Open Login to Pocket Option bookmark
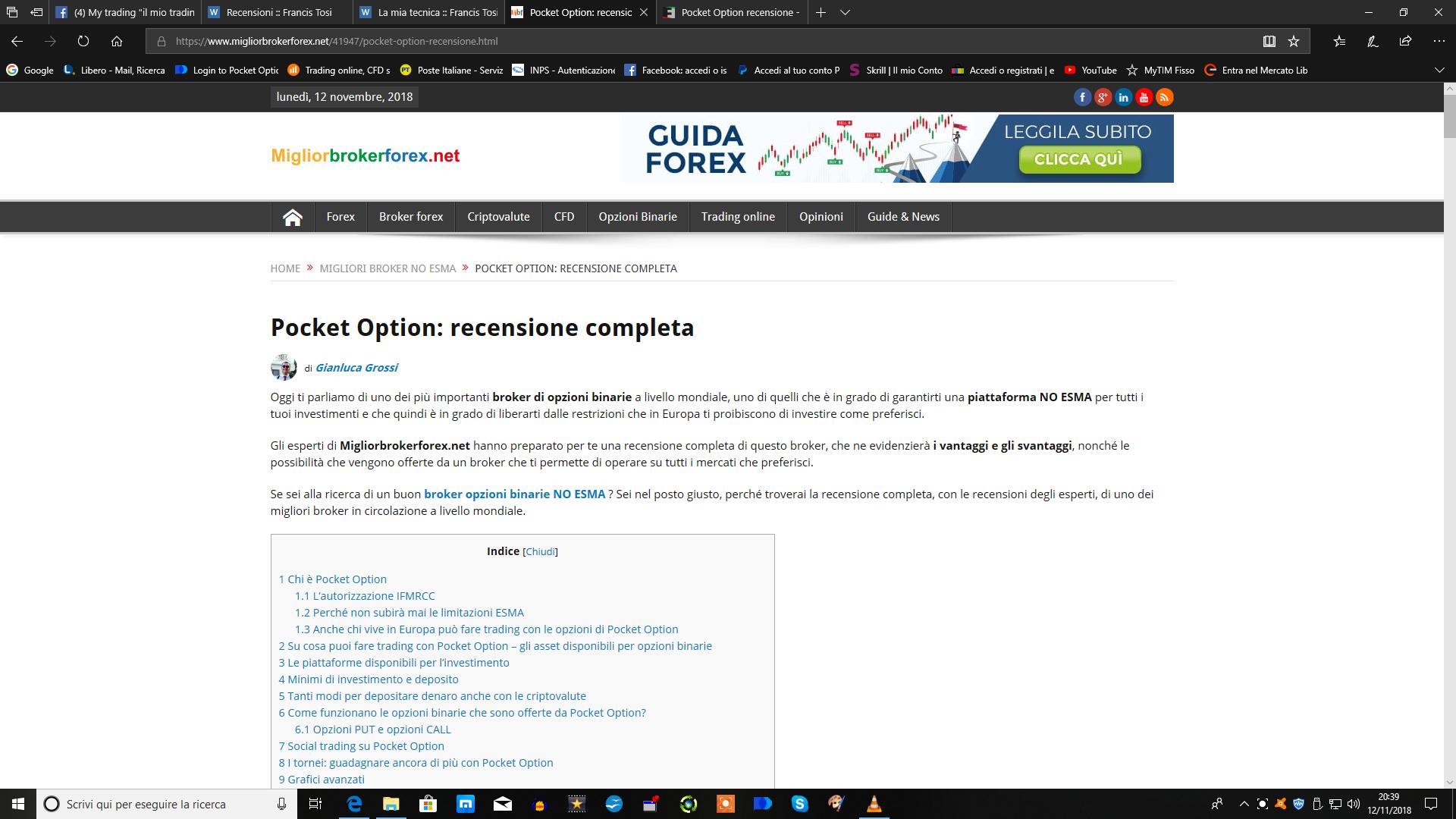1456x819 pixels. pos(227,70)
